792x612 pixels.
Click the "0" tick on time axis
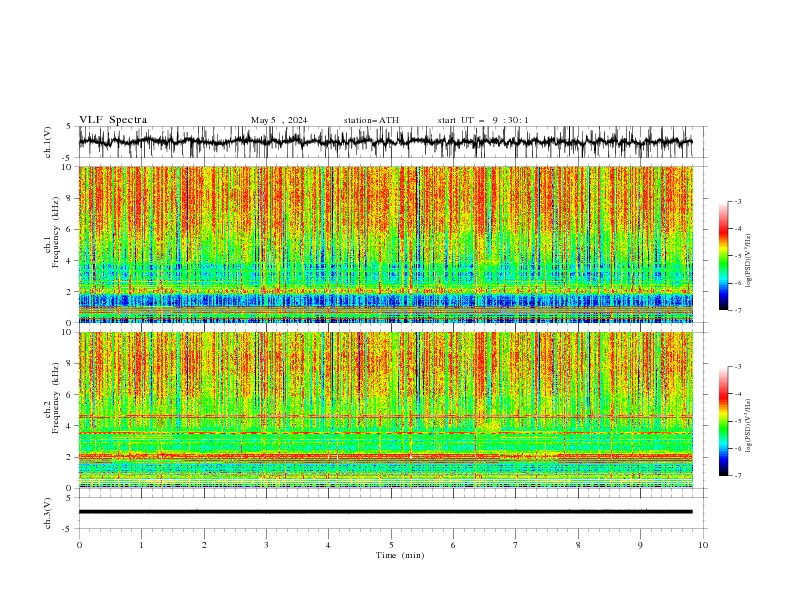click(79, 545)
